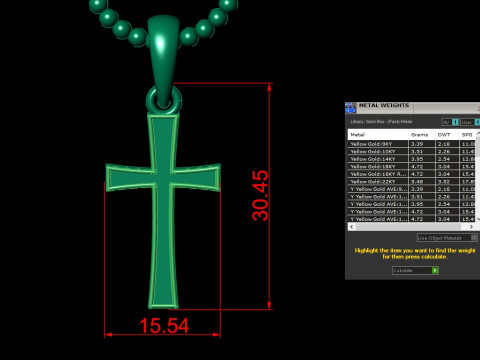480x360 pixels.
Task: Click the Use Object Materials label
Action: (439, 238)
